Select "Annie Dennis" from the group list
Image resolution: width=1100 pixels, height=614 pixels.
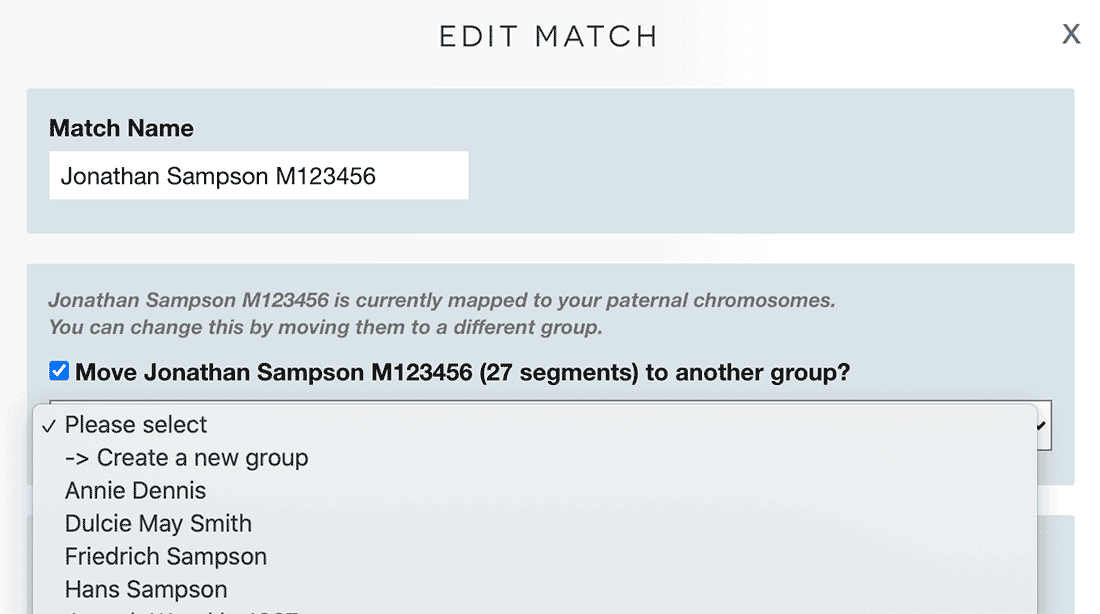135,490
